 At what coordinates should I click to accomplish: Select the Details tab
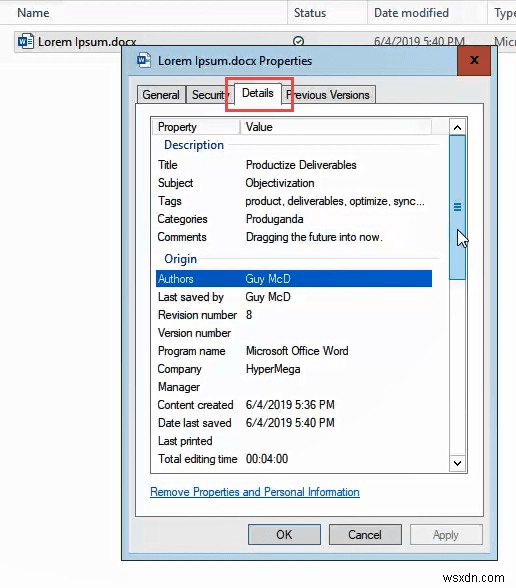(258, 93)
